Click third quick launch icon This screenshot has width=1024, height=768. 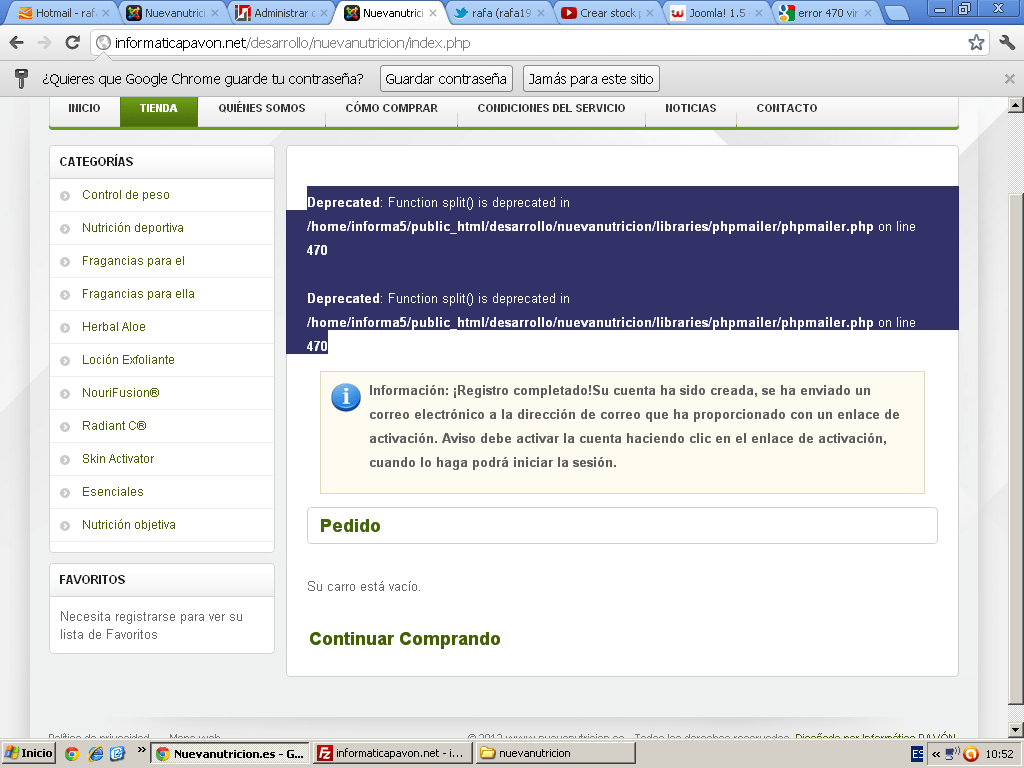118,754
